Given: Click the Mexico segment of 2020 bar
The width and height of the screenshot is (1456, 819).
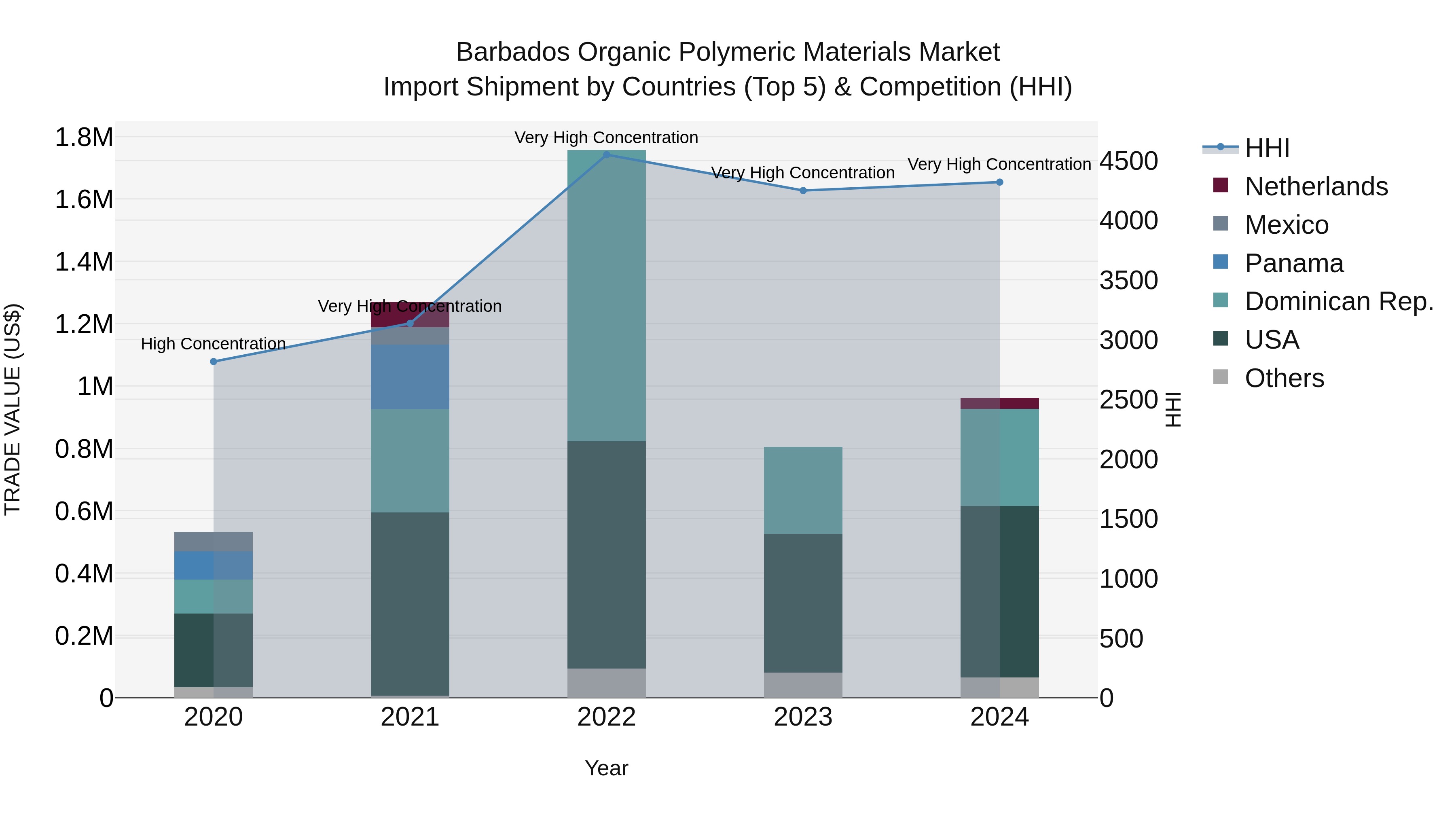Looking at the screenshot, I should [x=214, y=542].
